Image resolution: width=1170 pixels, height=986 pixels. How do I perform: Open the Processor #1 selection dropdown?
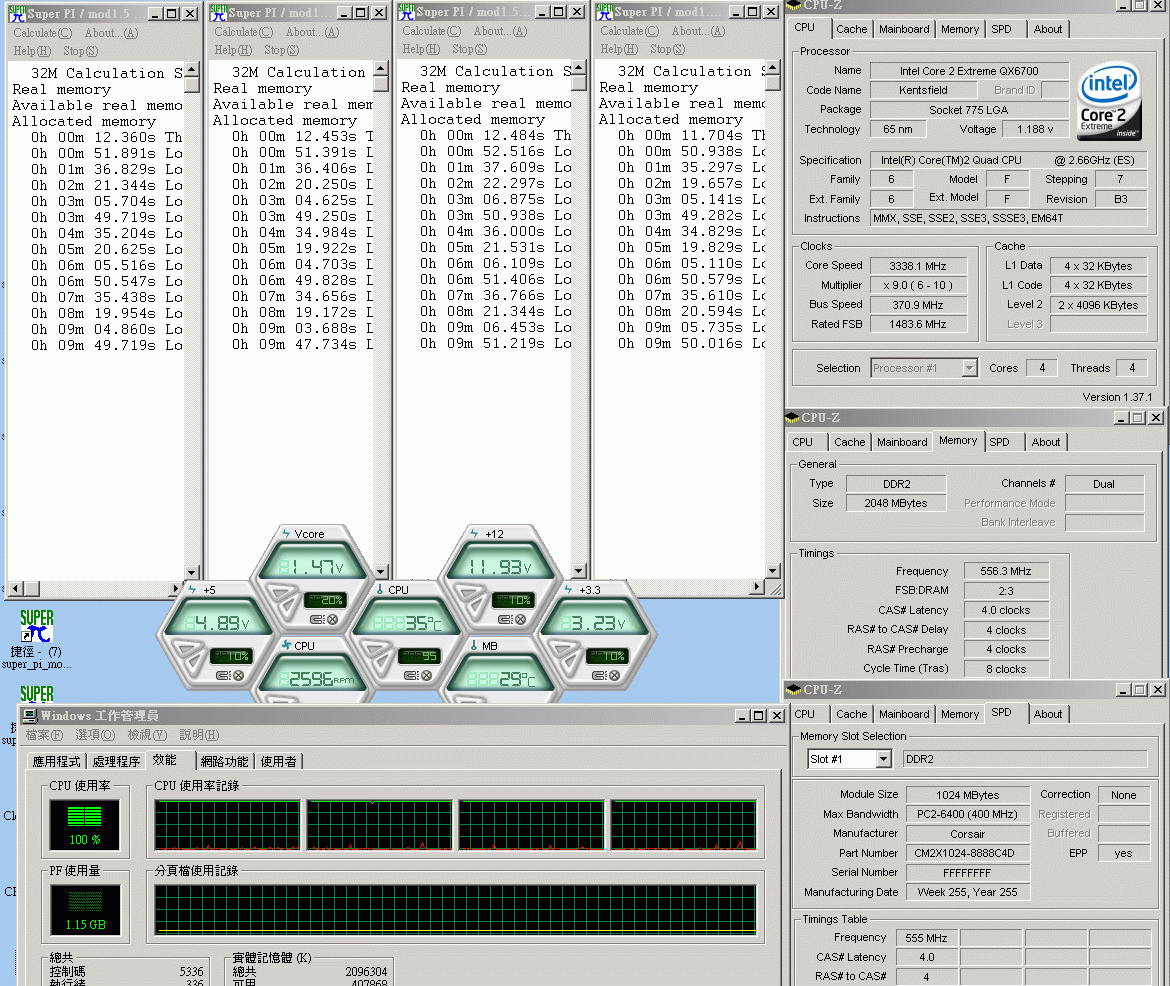tap(969, 368)
